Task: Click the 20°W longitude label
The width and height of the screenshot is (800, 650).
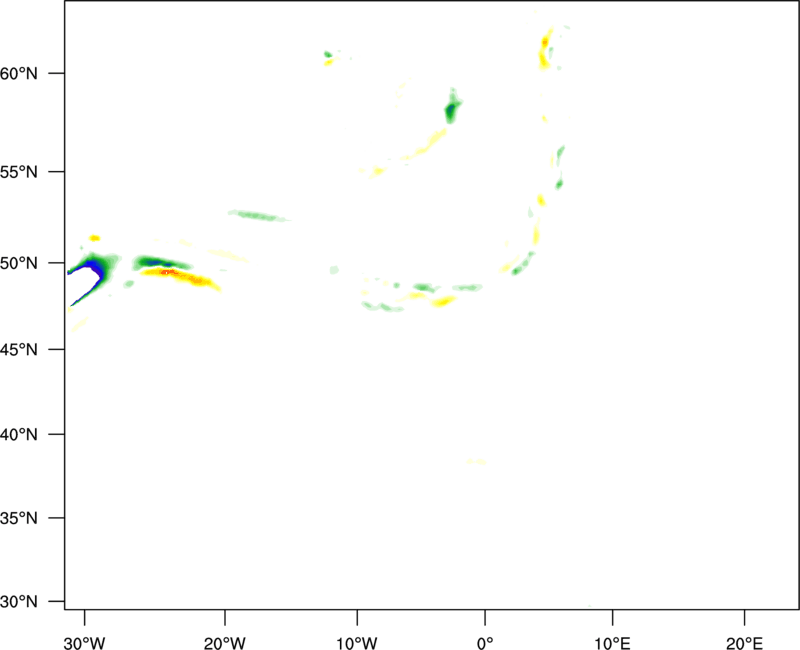Action: click(x=225, y=643)
